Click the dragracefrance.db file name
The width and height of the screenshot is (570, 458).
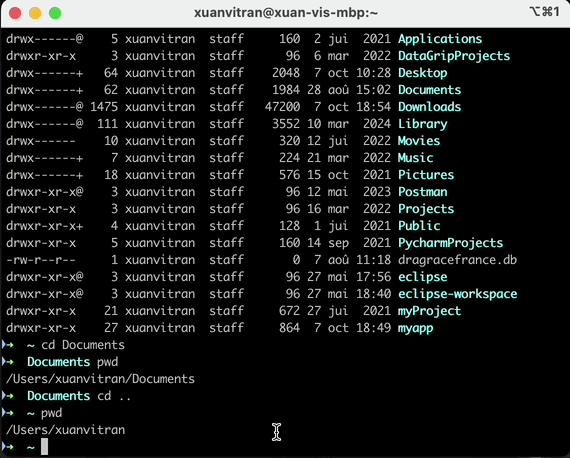pos(457,260)
